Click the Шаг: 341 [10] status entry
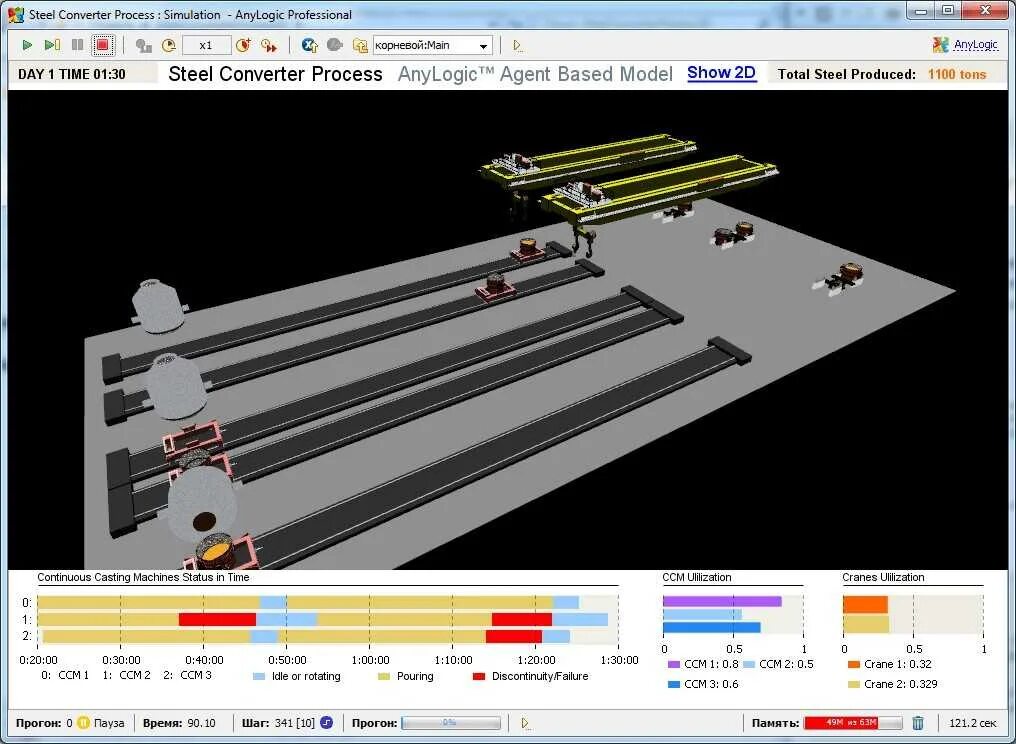 tap(278, 723)
